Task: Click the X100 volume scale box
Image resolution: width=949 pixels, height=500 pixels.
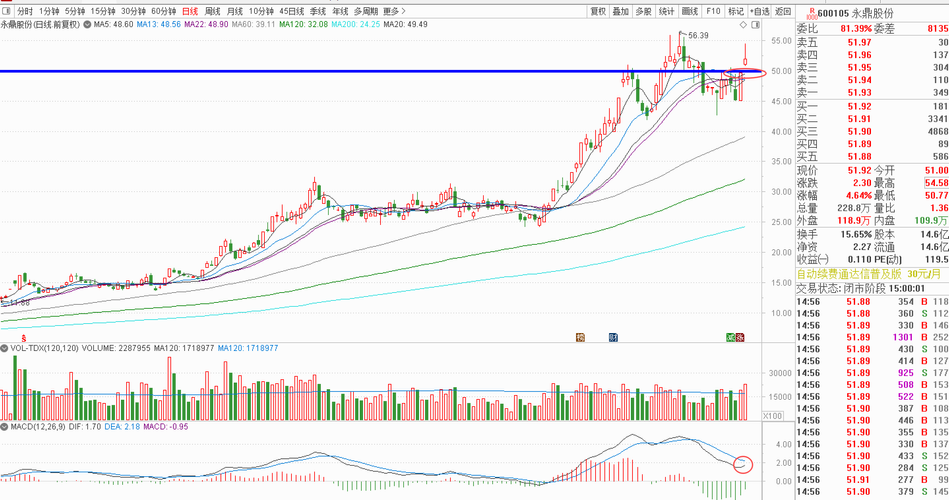Action: coord(772,416)
